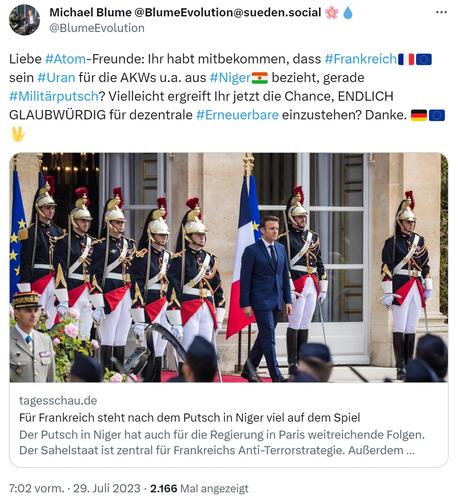Open Michael Blume's profile avatar

[x=24, y=20]
